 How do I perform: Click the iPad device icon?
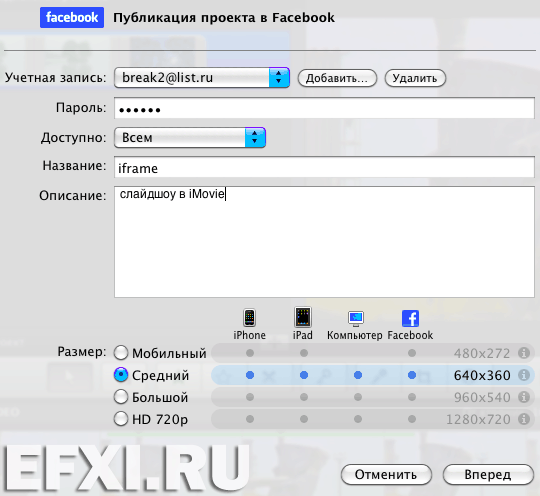click(303, 317)
